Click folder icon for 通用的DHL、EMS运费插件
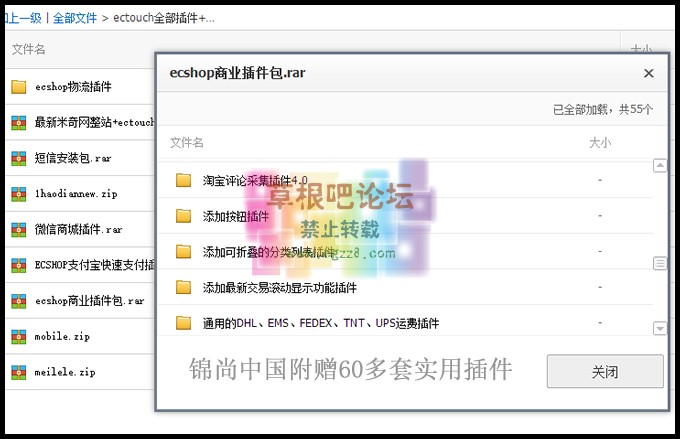The height and width of the screenshot is (439, 680). pos(183,323)
